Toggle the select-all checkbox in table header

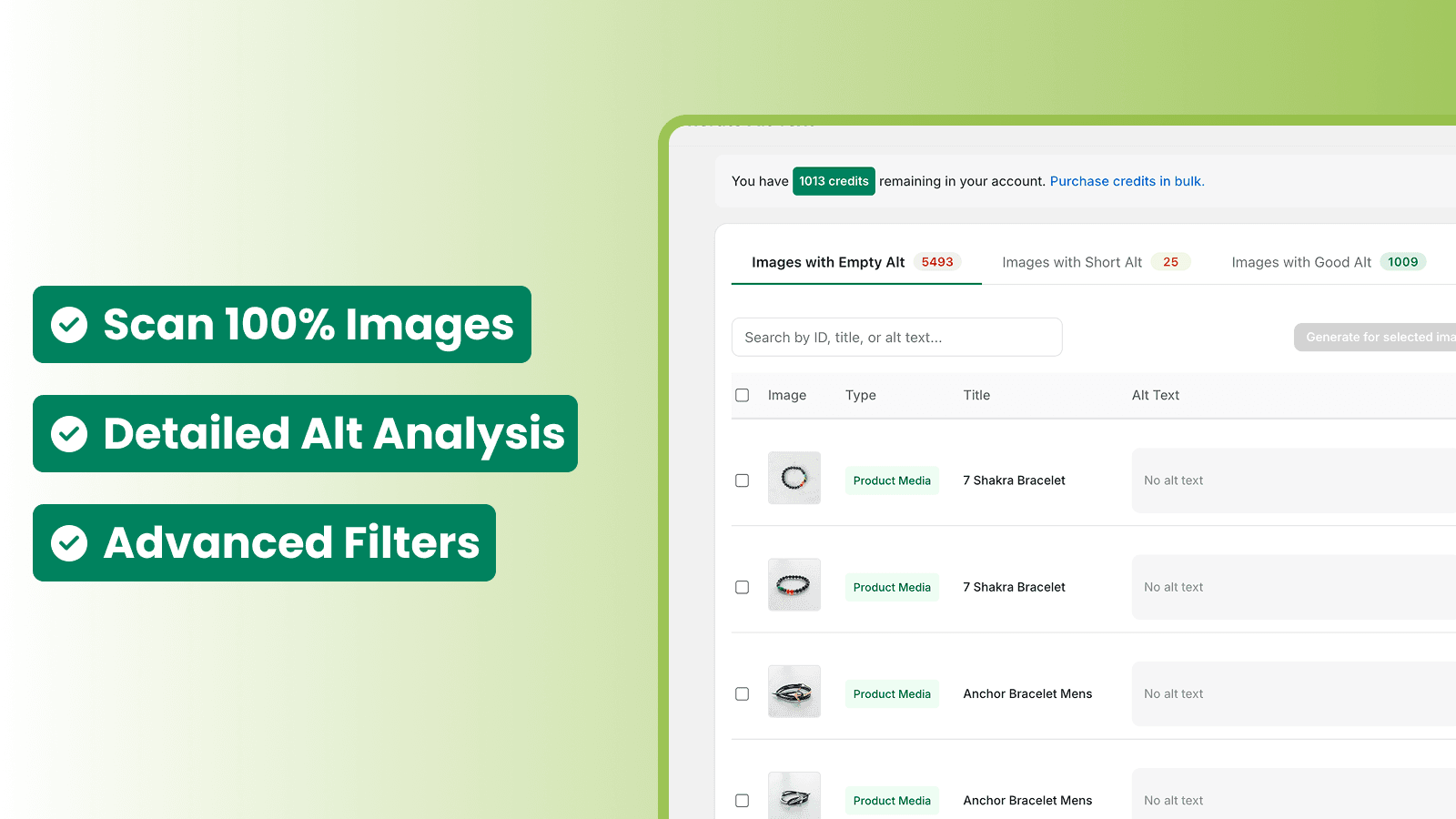click(x=743, y=395)
